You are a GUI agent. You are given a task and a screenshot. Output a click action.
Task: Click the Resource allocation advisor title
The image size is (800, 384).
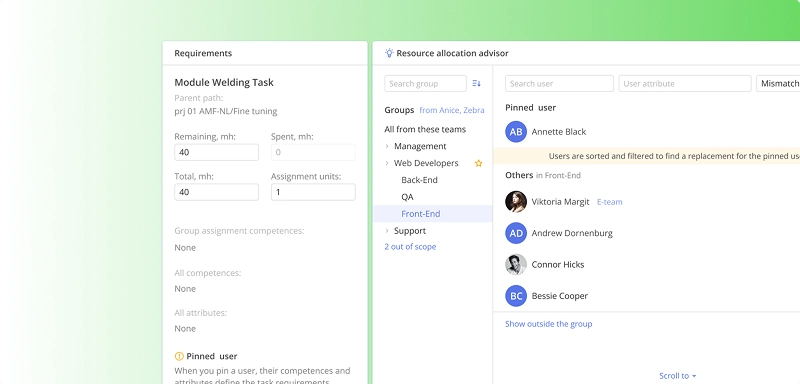[x=452, y=53]
